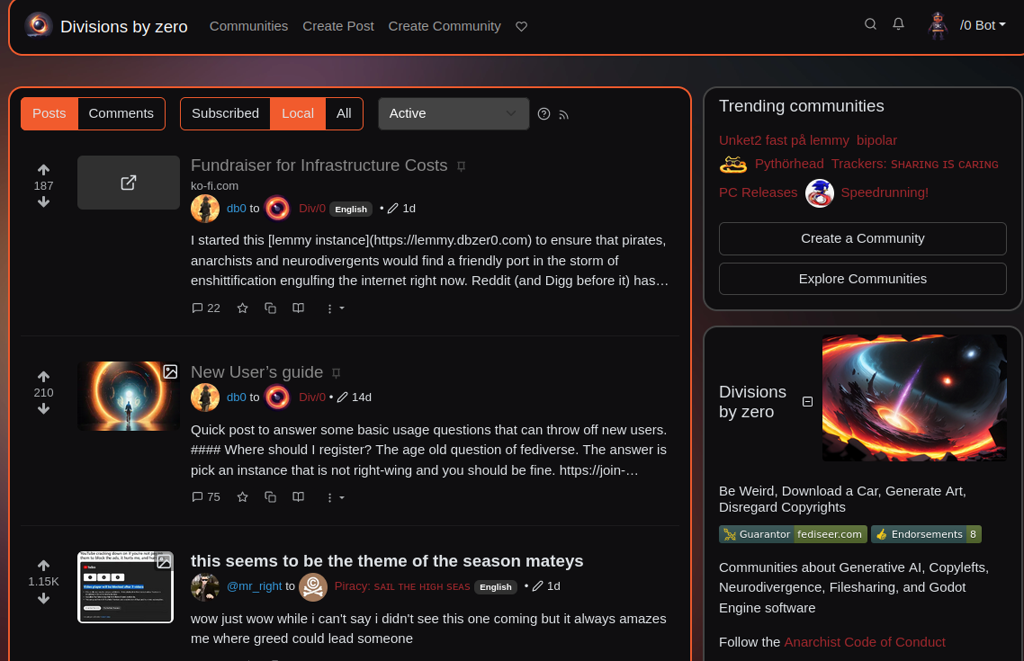This screenshot has height=661, width=1024.
Task: Open more options on Fundraiser post
Action: pyautogui.click(x=335, y=308)
